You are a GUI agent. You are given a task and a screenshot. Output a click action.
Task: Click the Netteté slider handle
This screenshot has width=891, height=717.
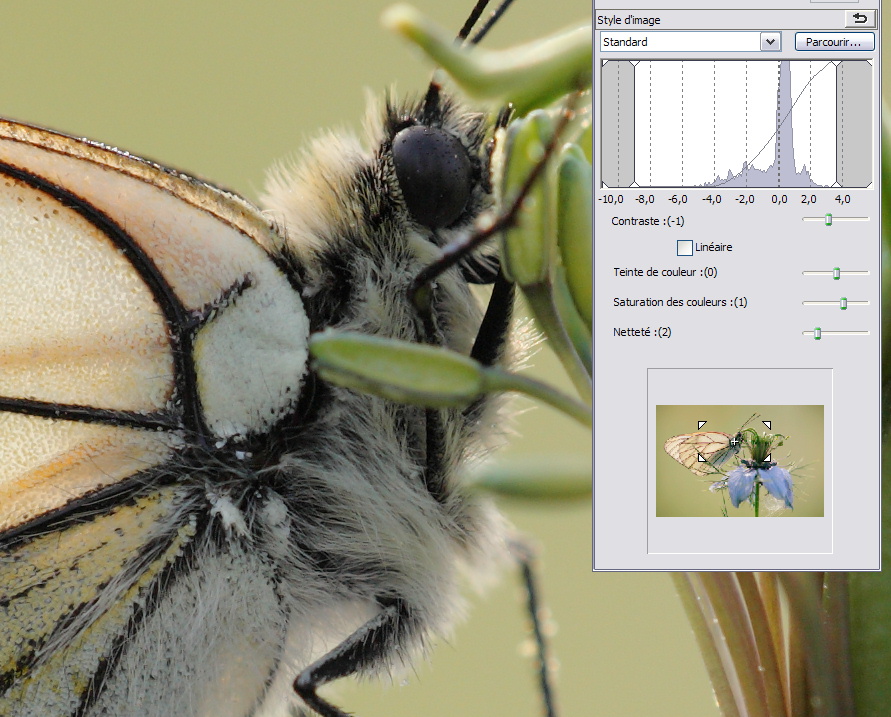tap(818, 334)
